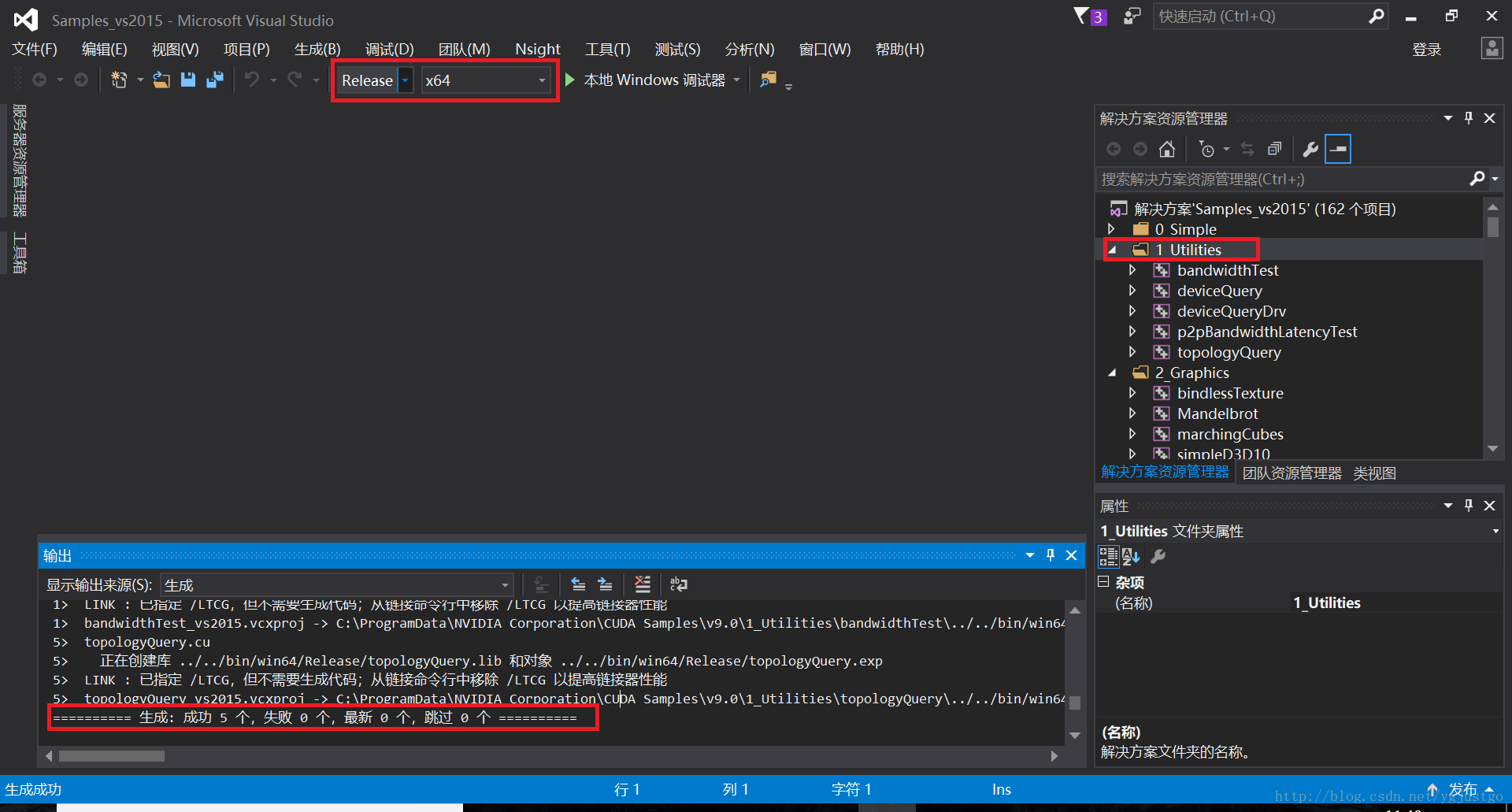The height and width of the screenshot is (812, 1512).
Task: Open the debugger target dropdown arrow
Action: point(737,80)
